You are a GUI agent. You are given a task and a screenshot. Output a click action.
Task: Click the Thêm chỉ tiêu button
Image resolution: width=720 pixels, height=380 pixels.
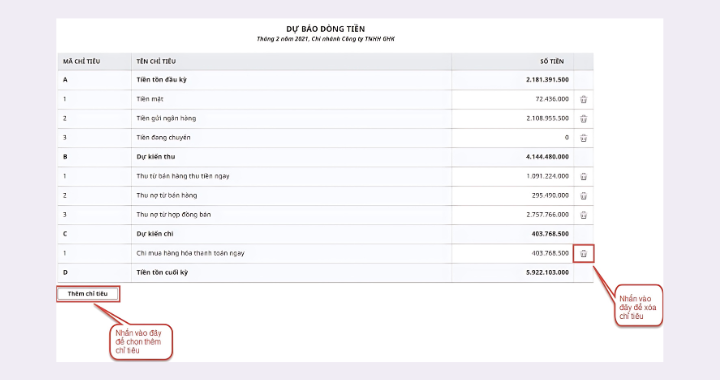[88, 294]
